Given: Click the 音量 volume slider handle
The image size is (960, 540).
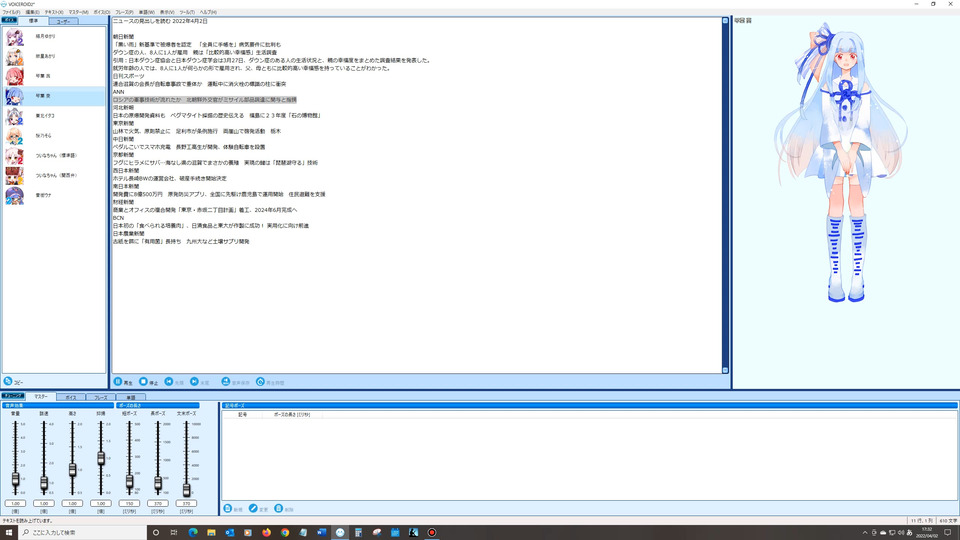Looking at the screenshot, I should [15, 479].
